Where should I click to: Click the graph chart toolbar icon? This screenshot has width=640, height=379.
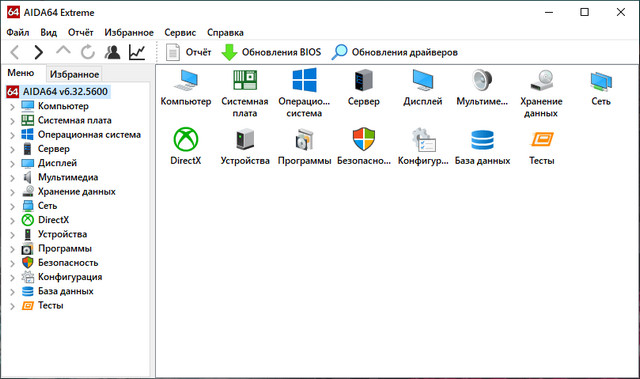pos(137,52)
